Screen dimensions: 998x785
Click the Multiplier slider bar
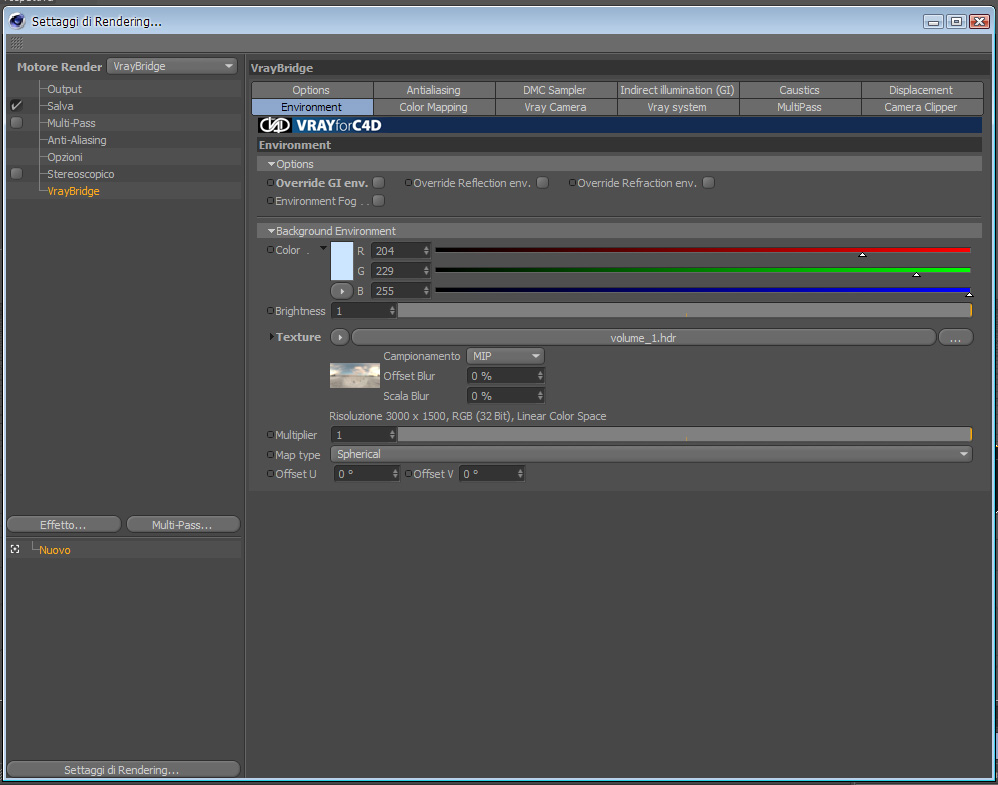(685, 434)
